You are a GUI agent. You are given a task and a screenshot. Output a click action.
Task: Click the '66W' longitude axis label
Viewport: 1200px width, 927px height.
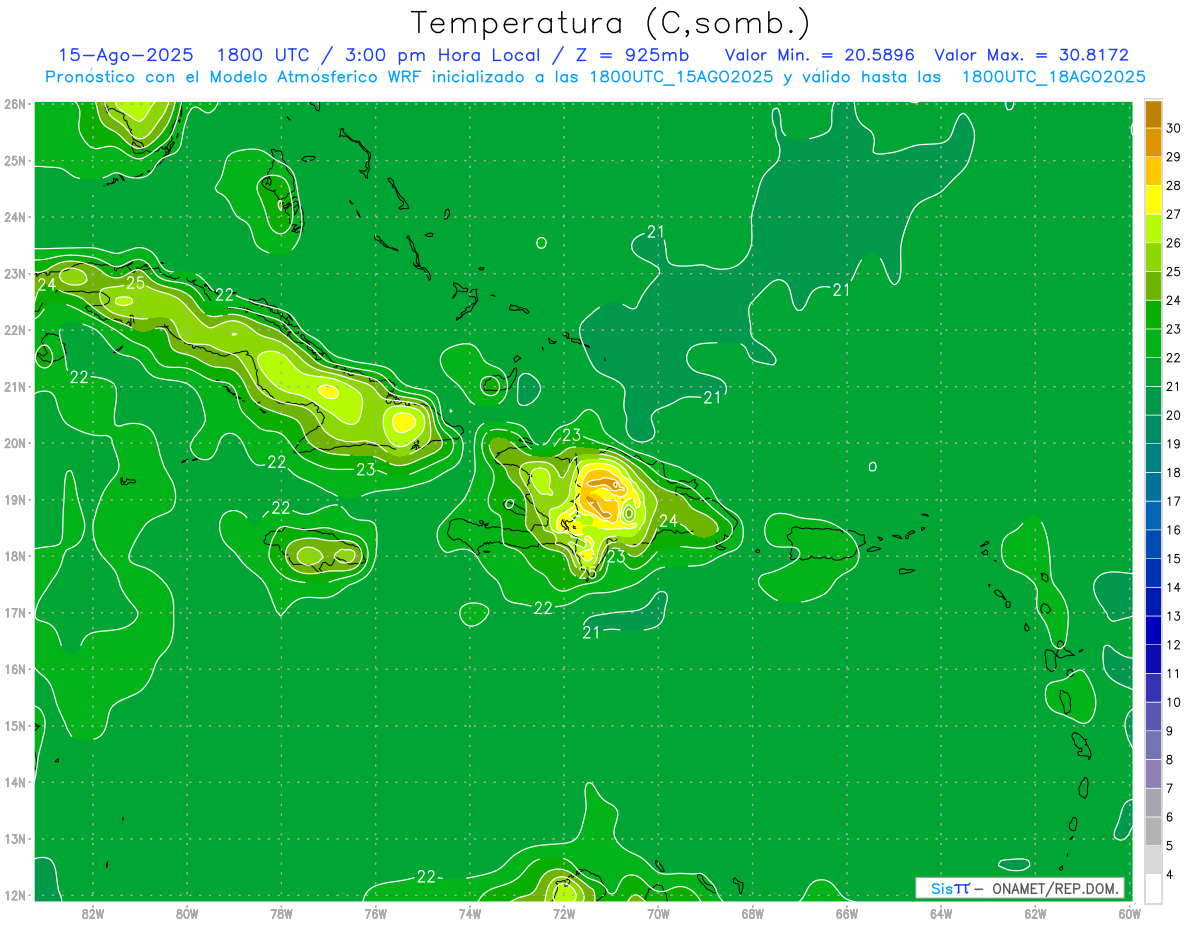[x=847, y=912]
